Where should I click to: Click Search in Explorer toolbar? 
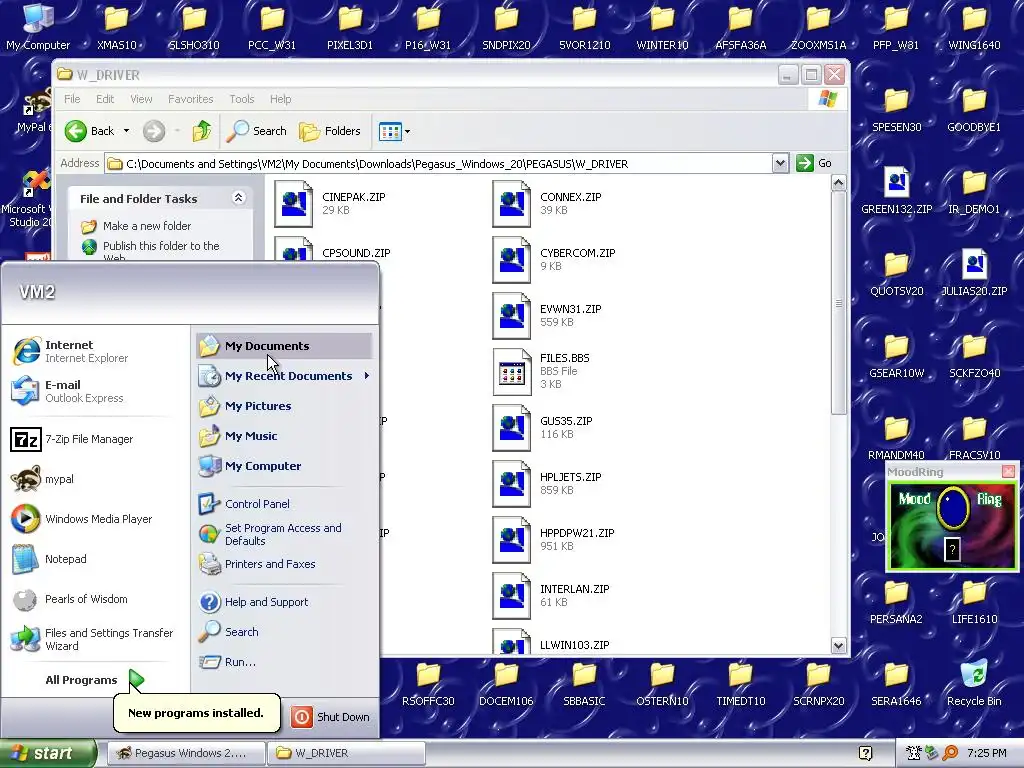click(x=257, y=131)
